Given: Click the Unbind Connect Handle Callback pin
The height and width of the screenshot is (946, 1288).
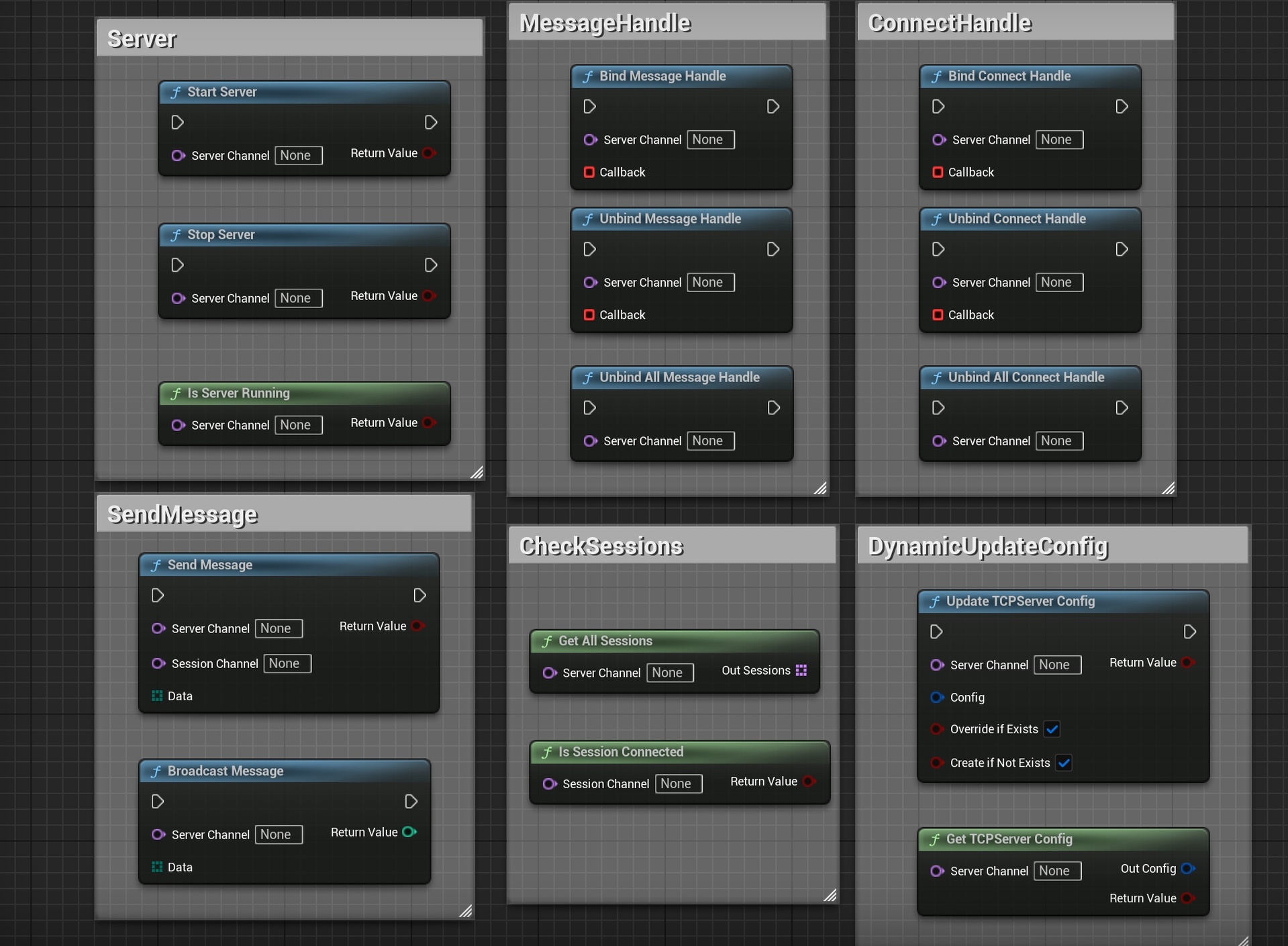Looking at the screenshot, I should click(x=938, y=314).
